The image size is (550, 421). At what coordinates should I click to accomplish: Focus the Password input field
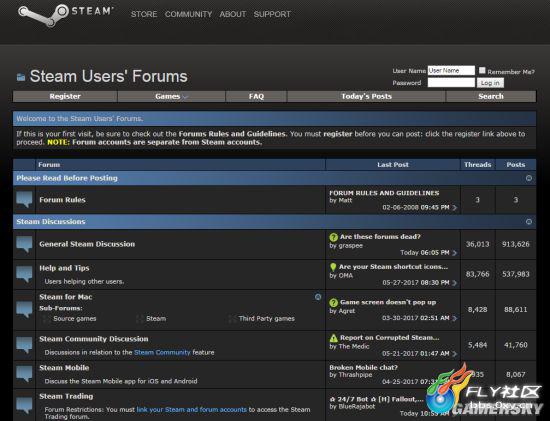pyautogui.click(x=451, y=82)
